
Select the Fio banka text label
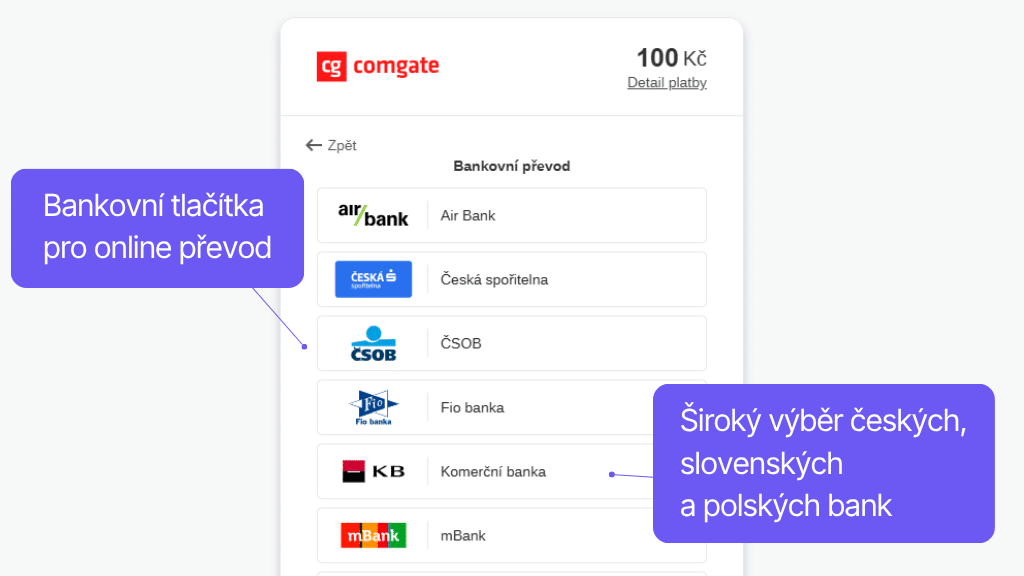(472, 407)
